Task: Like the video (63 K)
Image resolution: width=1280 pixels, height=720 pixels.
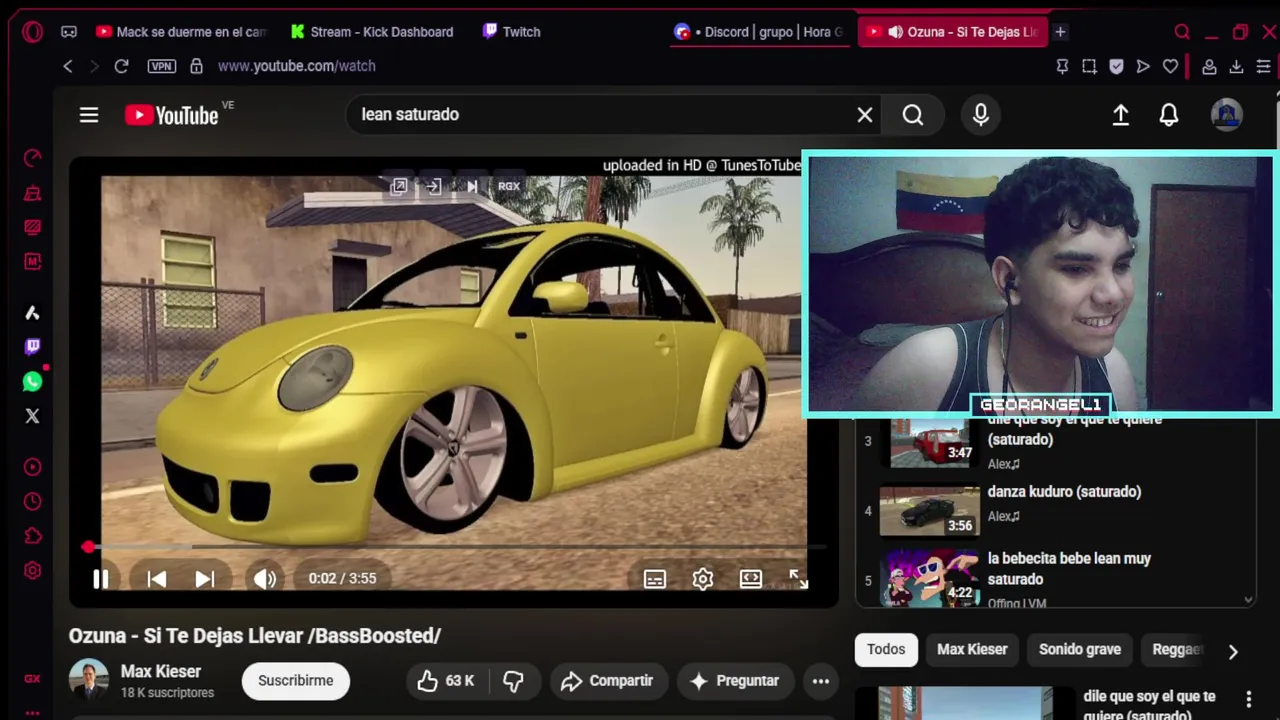Action: [446, 681]
